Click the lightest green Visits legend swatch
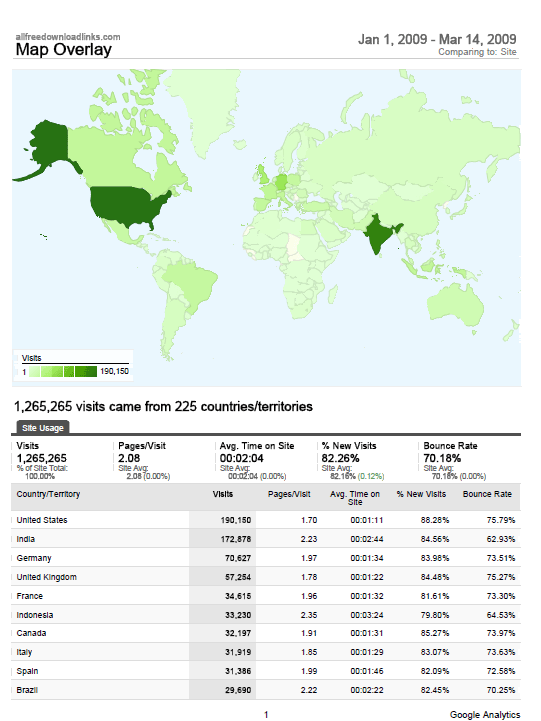 (x=34, y=372)
